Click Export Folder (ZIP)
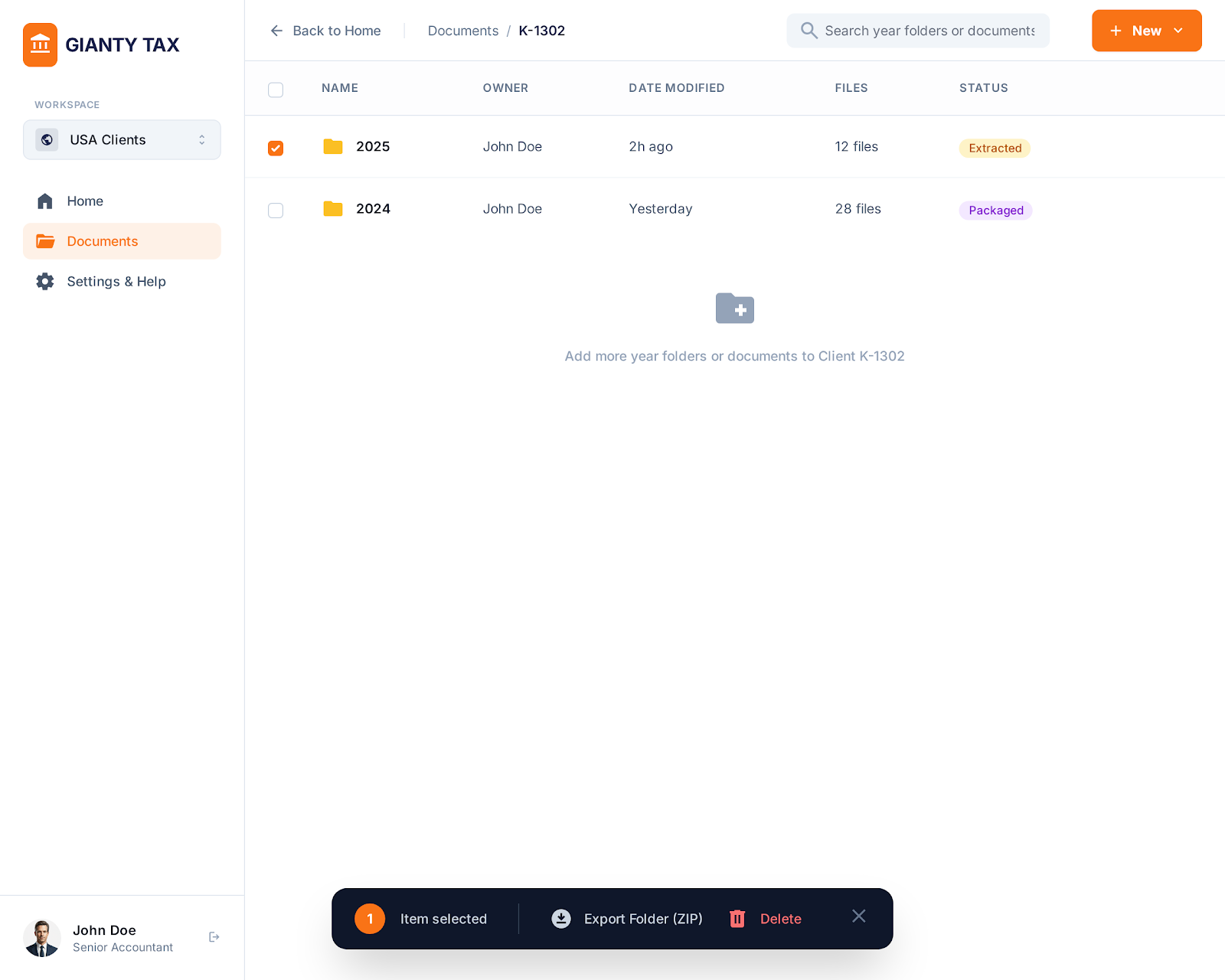The height and width of the screenshot is (980, 1225). tap(643, 918)
